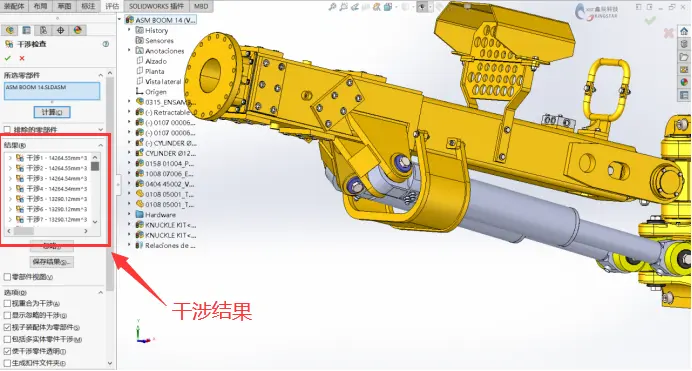Click the Hide/Show Items eye icon
Screen dimensions: 692x371
click(423, 7)
